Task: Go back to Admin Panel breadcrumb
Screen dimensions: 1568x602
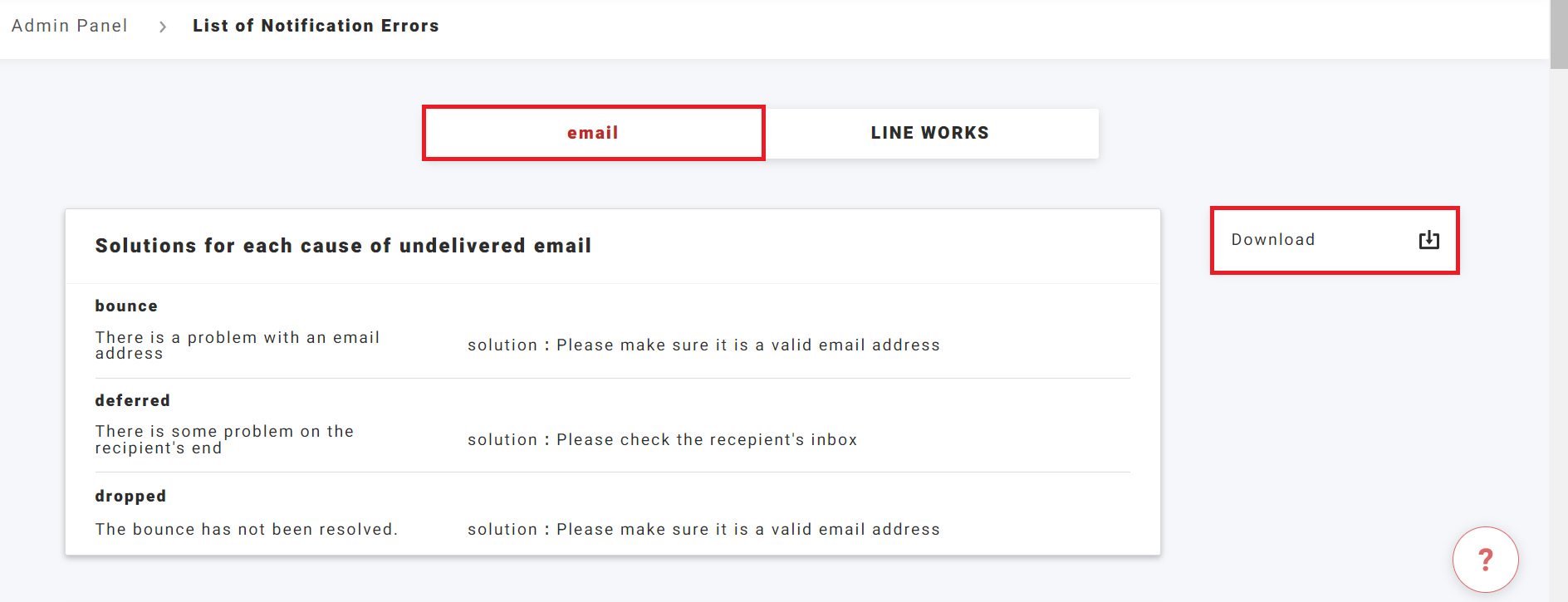Action: [x=70, y=26]
